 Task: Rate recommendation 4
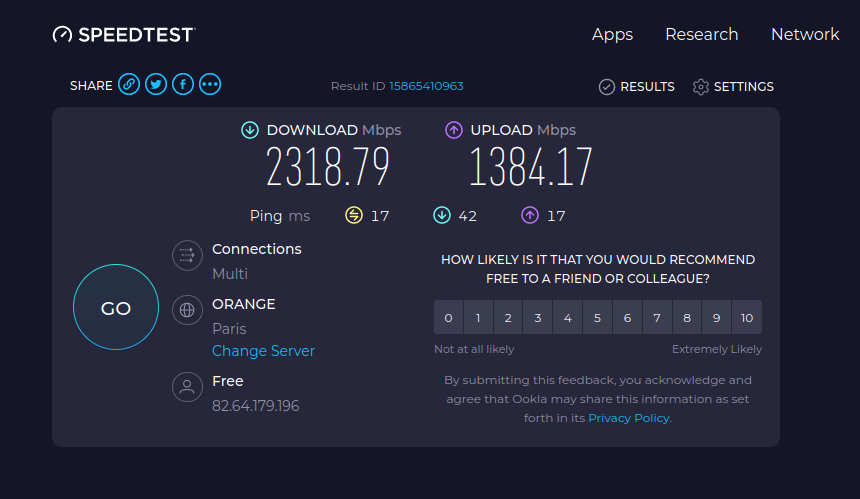pyautogui.click(x=568, y=317)
